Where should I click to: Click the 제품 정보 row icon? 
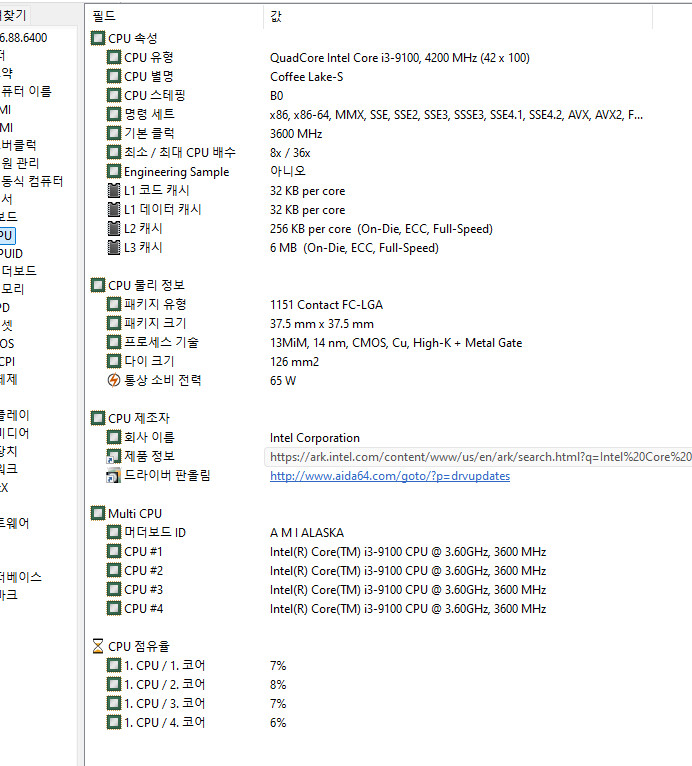114,457
